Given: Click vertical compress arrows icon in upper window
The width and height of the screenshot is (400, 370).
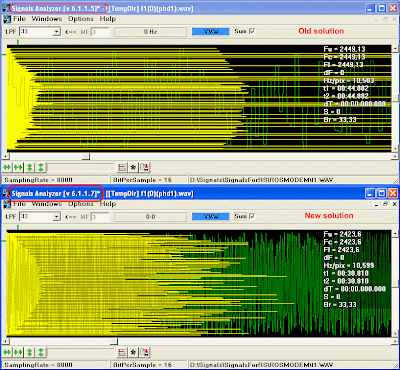Looking at the screenshot, I should pyautogui.click(x=41, y=167).
